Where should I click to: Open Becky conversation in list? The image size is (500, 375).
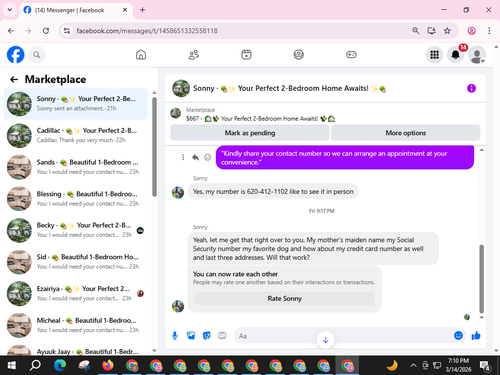pos(75,230)
